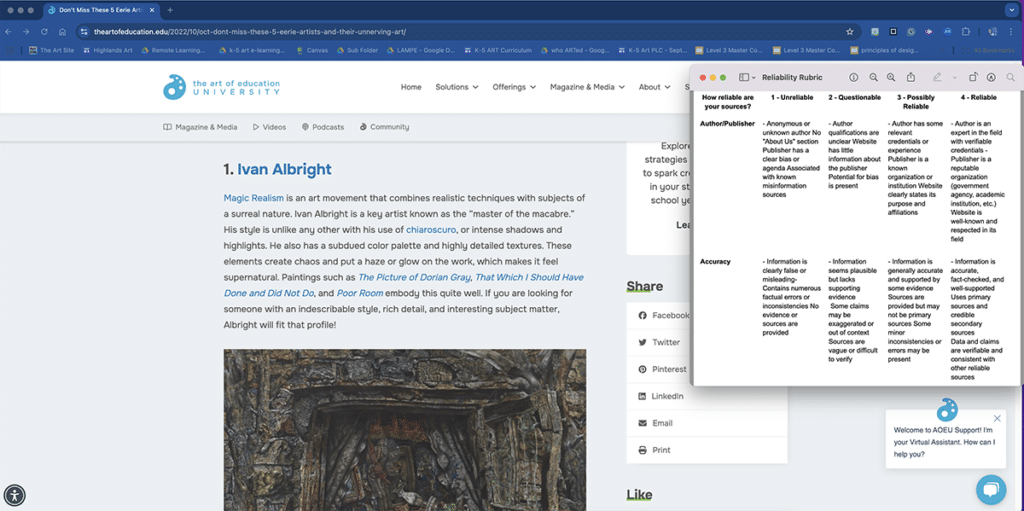Screen dimensions: 1024x511
Task: Open the accessibility options icon
Action: [x=14, y=495]
